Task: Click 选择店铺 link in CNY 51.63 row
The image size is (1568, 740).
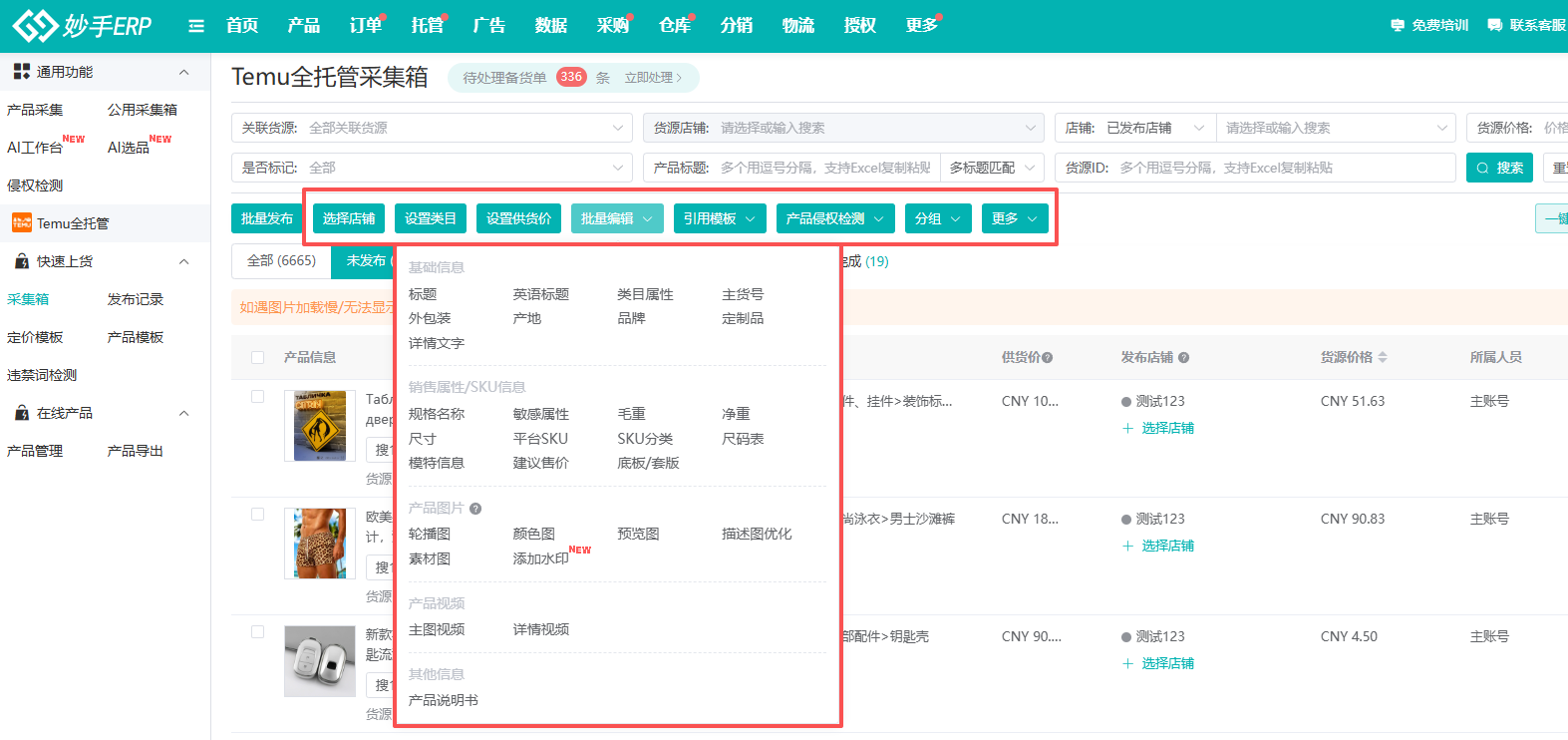Action: tap(1168, 429)
